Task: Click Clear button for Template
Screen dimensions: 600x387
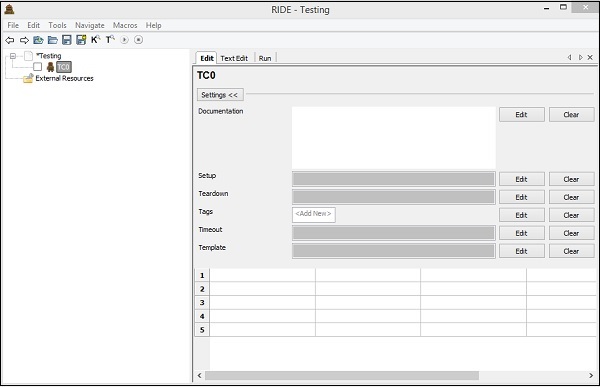Action: click(x=571, y=251)
